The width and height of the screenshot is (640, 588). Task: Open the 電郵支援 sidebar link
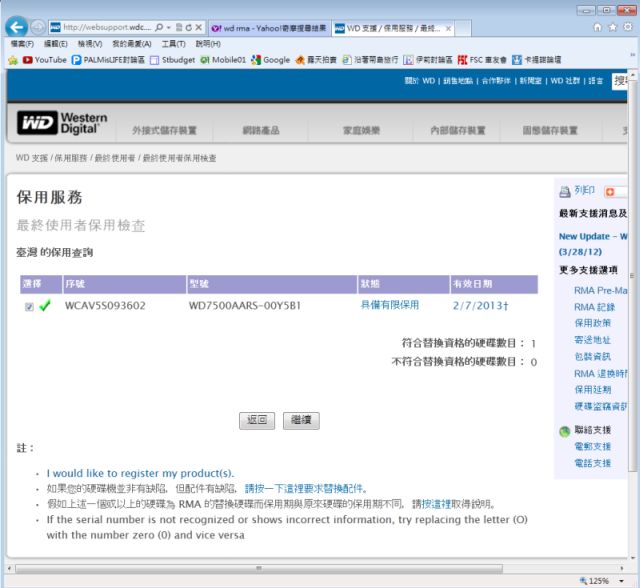point(592,446)
